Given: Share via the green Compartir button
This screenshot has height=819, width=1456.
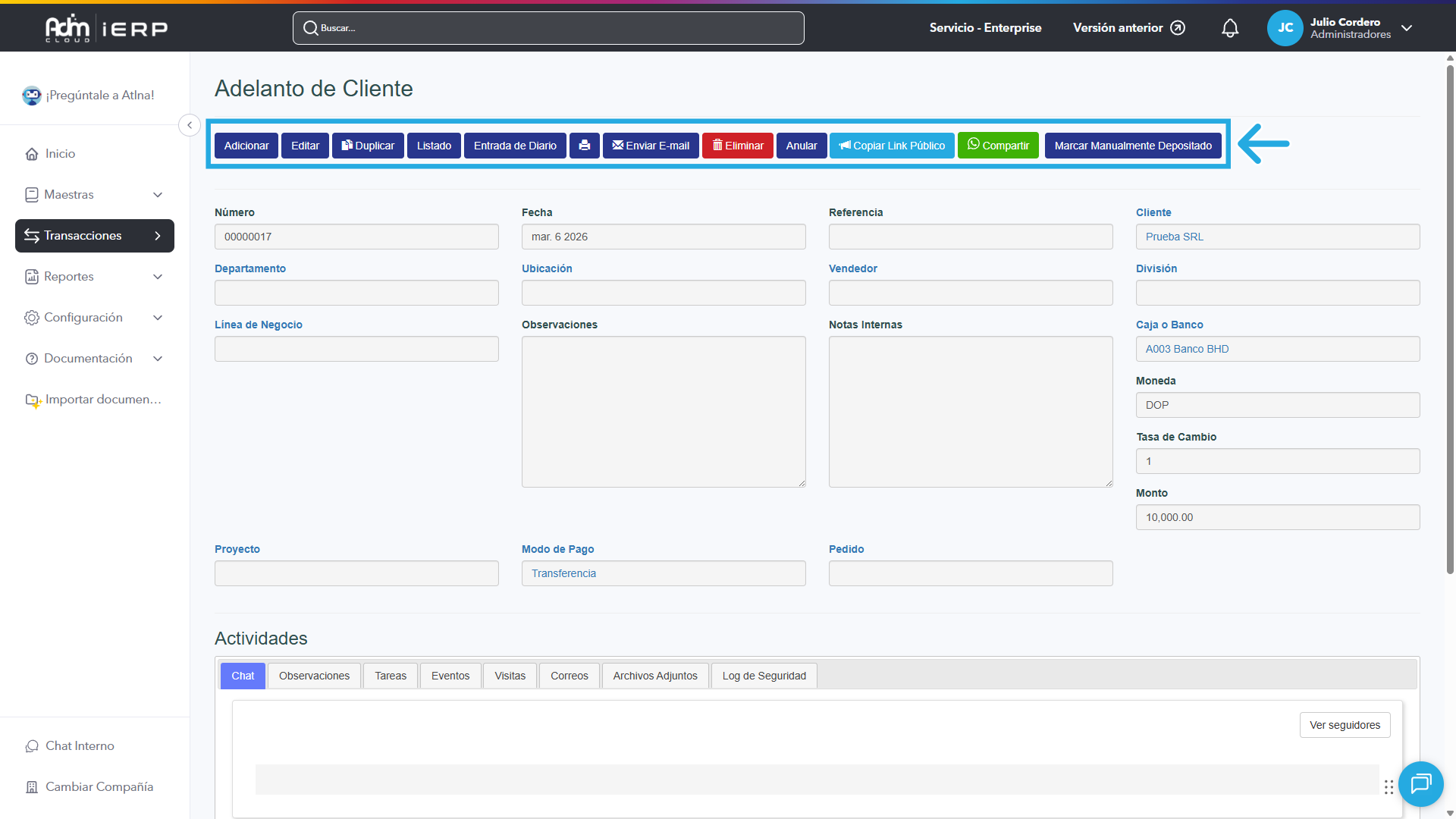Looking at the screenshot, I should click(997, 146).
